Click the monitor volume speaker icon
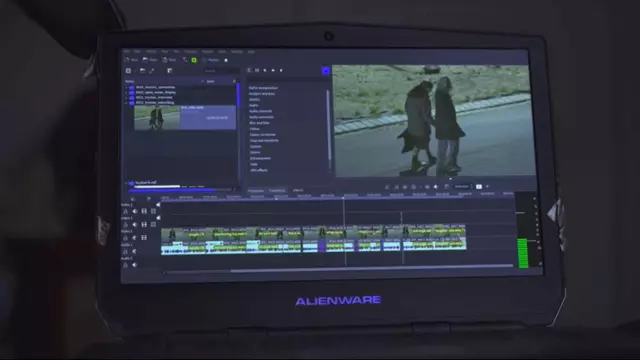The image size is (640, 360). (436, 187)
